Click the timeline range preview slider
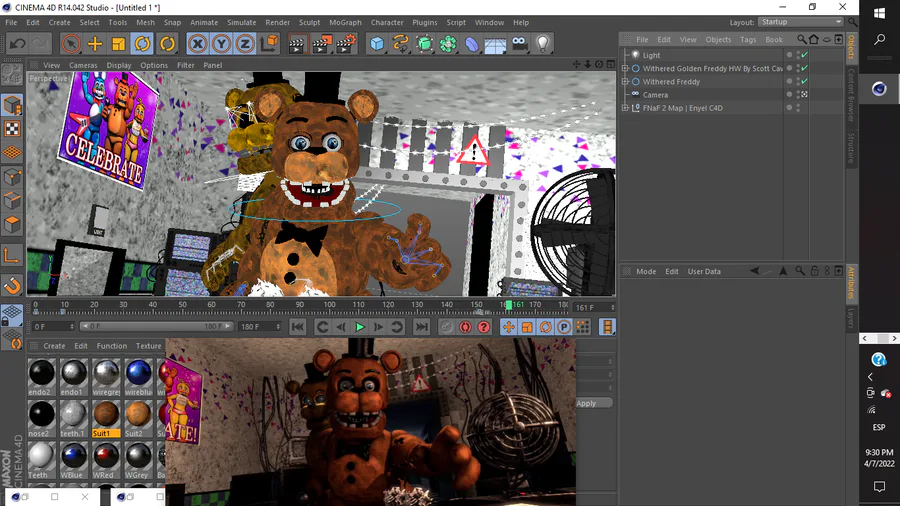 (156, 326)
